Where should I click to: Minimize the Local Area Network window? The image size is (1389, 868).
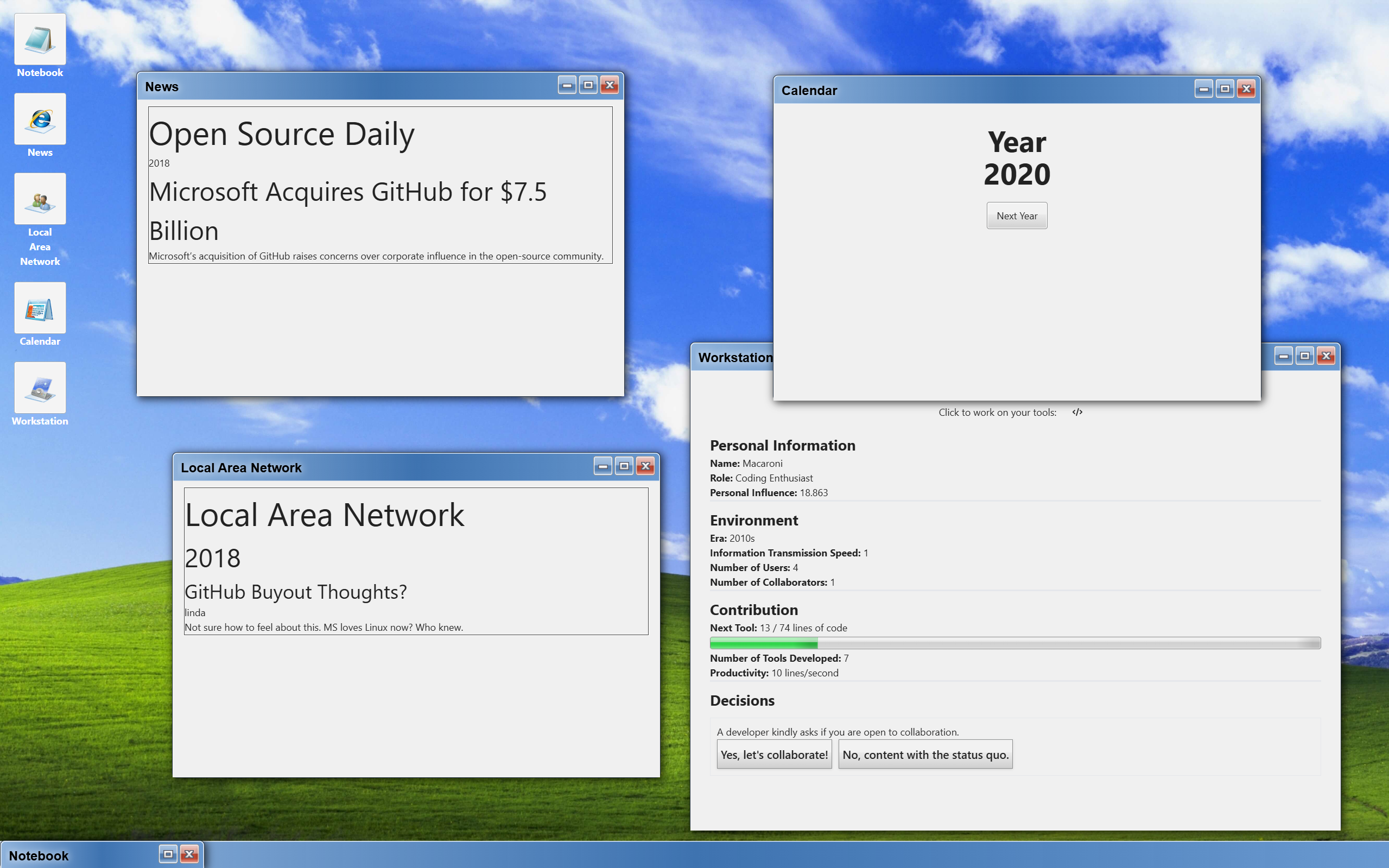pyautogui.click(x=602, y=466)
